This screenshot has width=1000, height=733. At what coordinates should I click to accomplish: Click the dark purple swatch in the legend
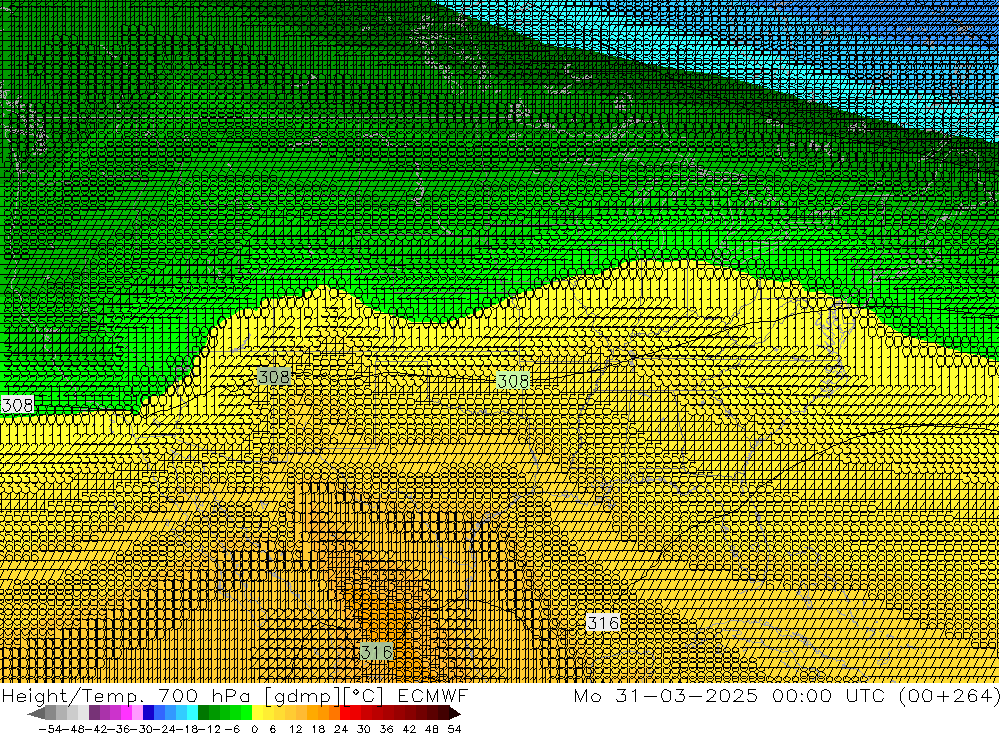pyautogui.click(x=94, y=713)
